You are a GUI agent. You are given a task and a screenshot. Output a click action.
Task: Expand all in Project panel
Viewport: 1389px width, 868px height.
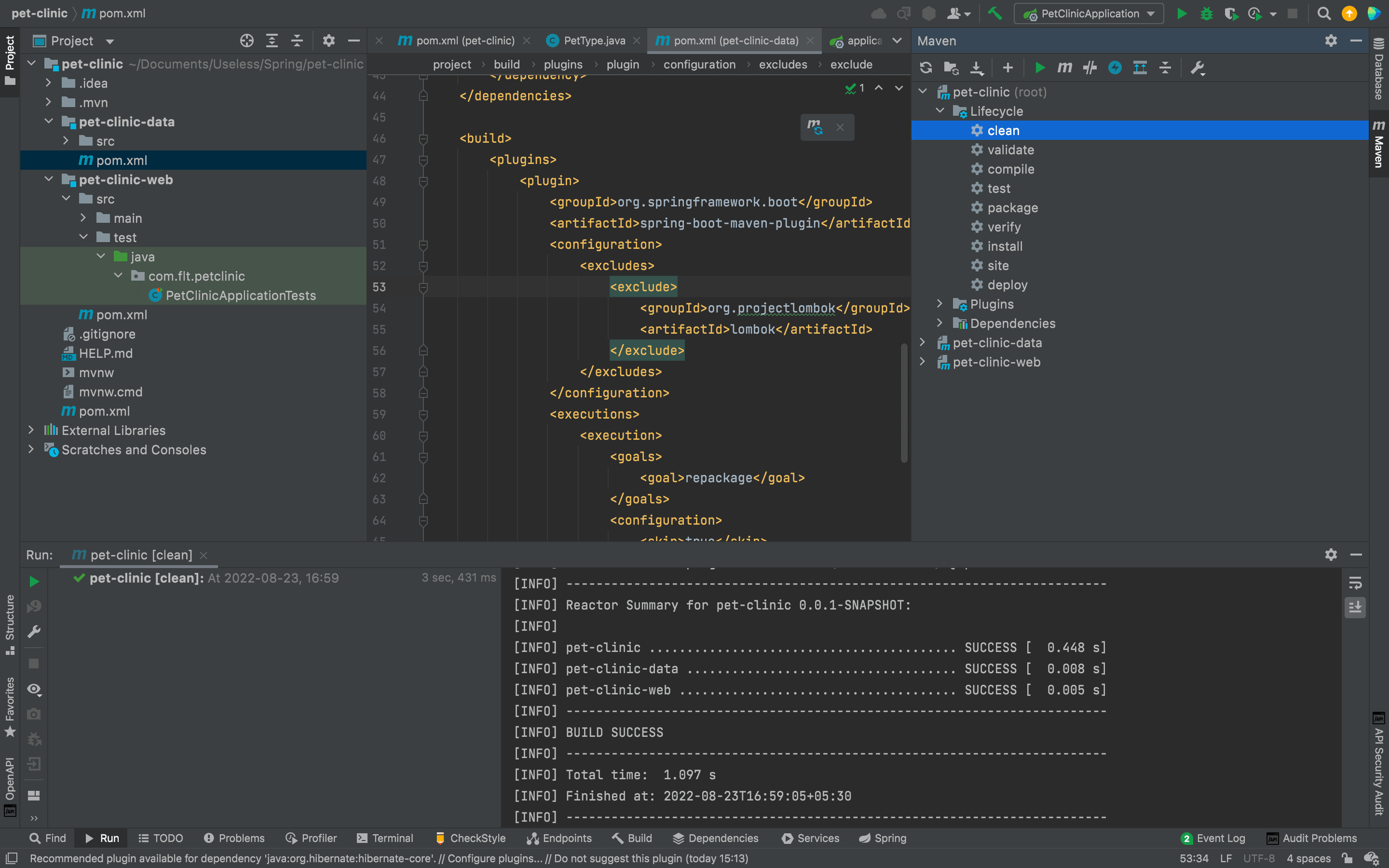tap(272, 41)
